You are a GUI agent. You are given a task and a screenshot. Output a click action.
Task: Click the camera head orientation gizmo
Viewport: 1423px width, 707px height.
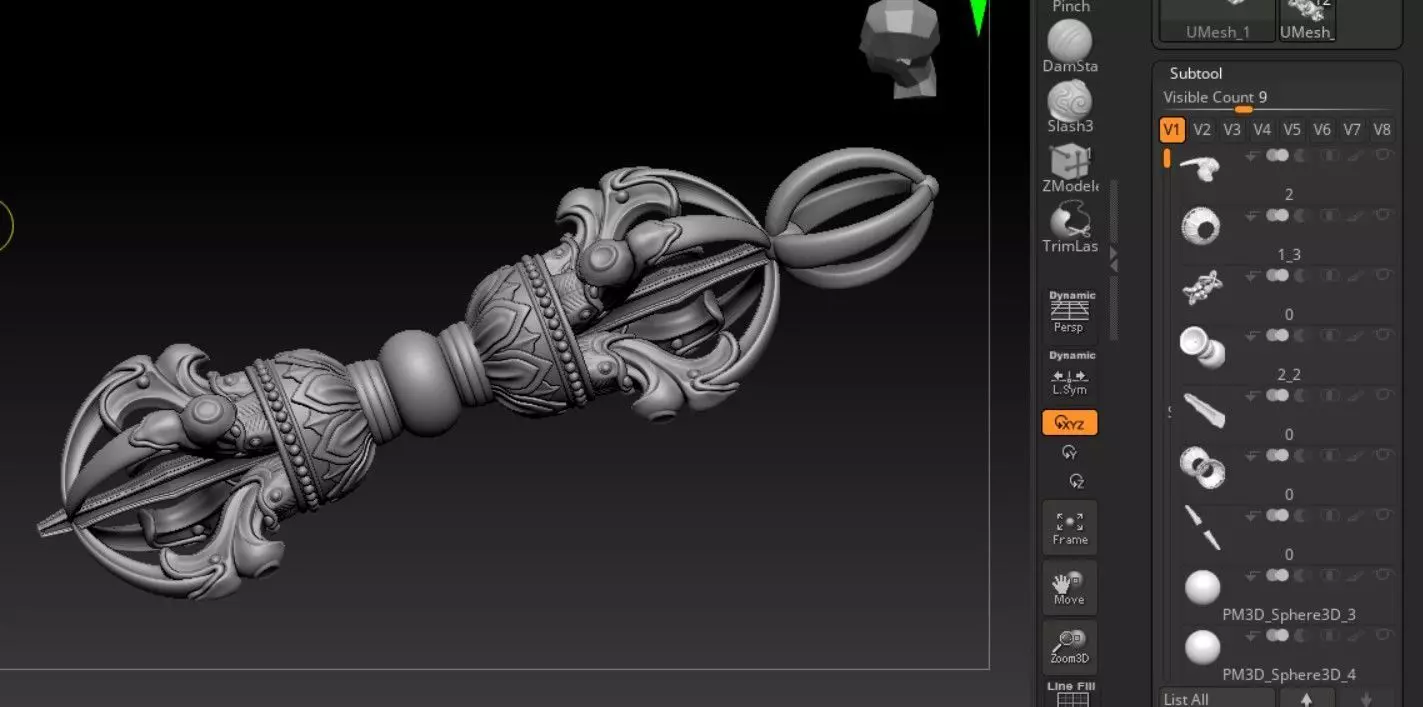point(900,48)
